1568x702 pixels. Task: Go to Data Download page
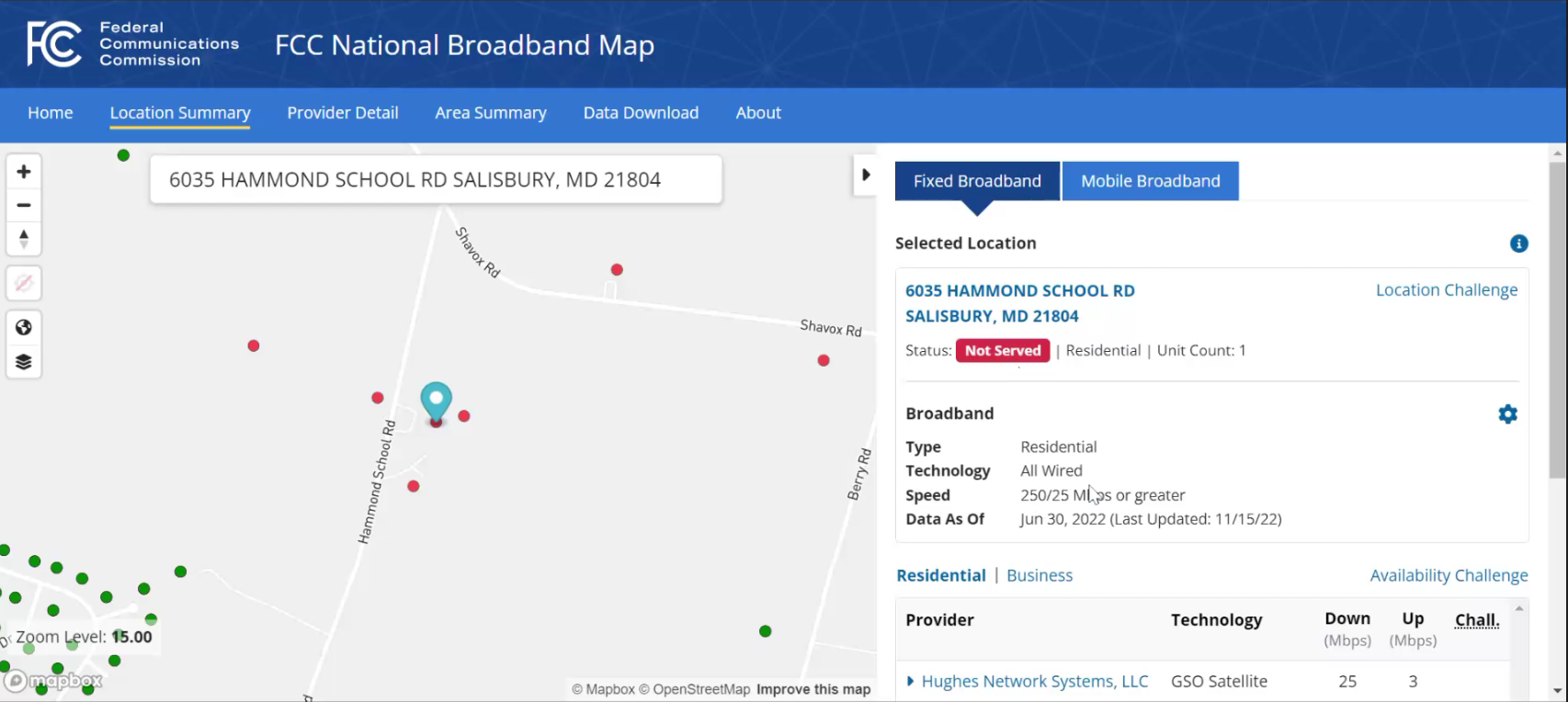(641, 113)
